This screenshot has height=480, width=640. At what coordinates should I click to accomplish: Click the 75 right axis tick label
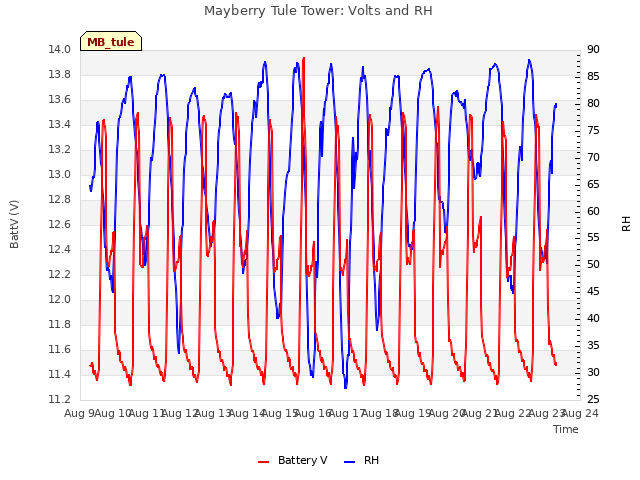(x=593, y=131)
